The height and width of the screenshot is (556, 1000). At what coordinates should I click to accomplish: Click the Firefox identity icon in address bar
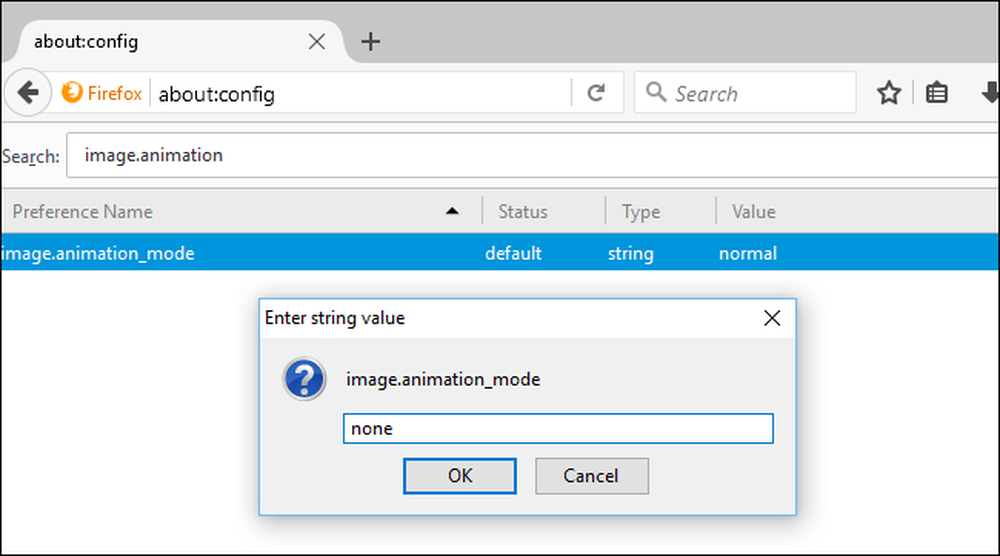pos(72,92)
